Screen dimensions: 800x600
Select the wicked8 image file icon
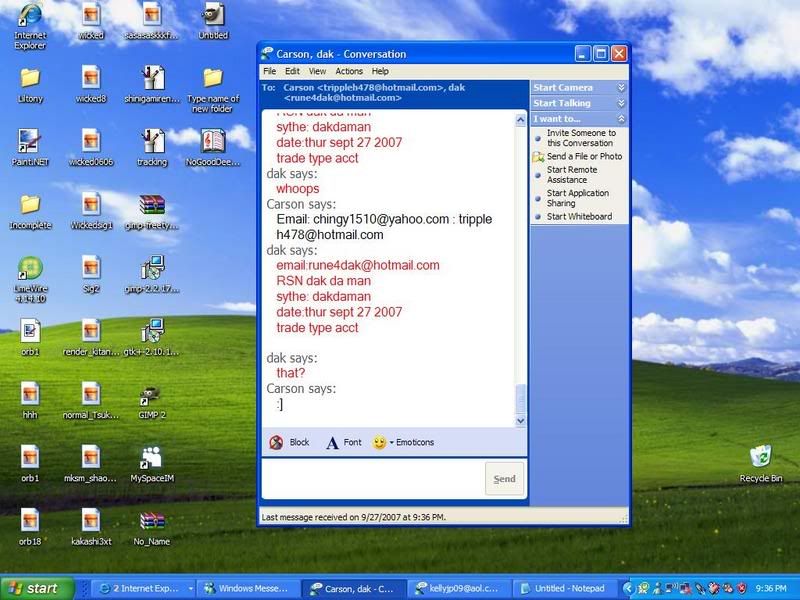pyautogui.click(x=91, y=85)
